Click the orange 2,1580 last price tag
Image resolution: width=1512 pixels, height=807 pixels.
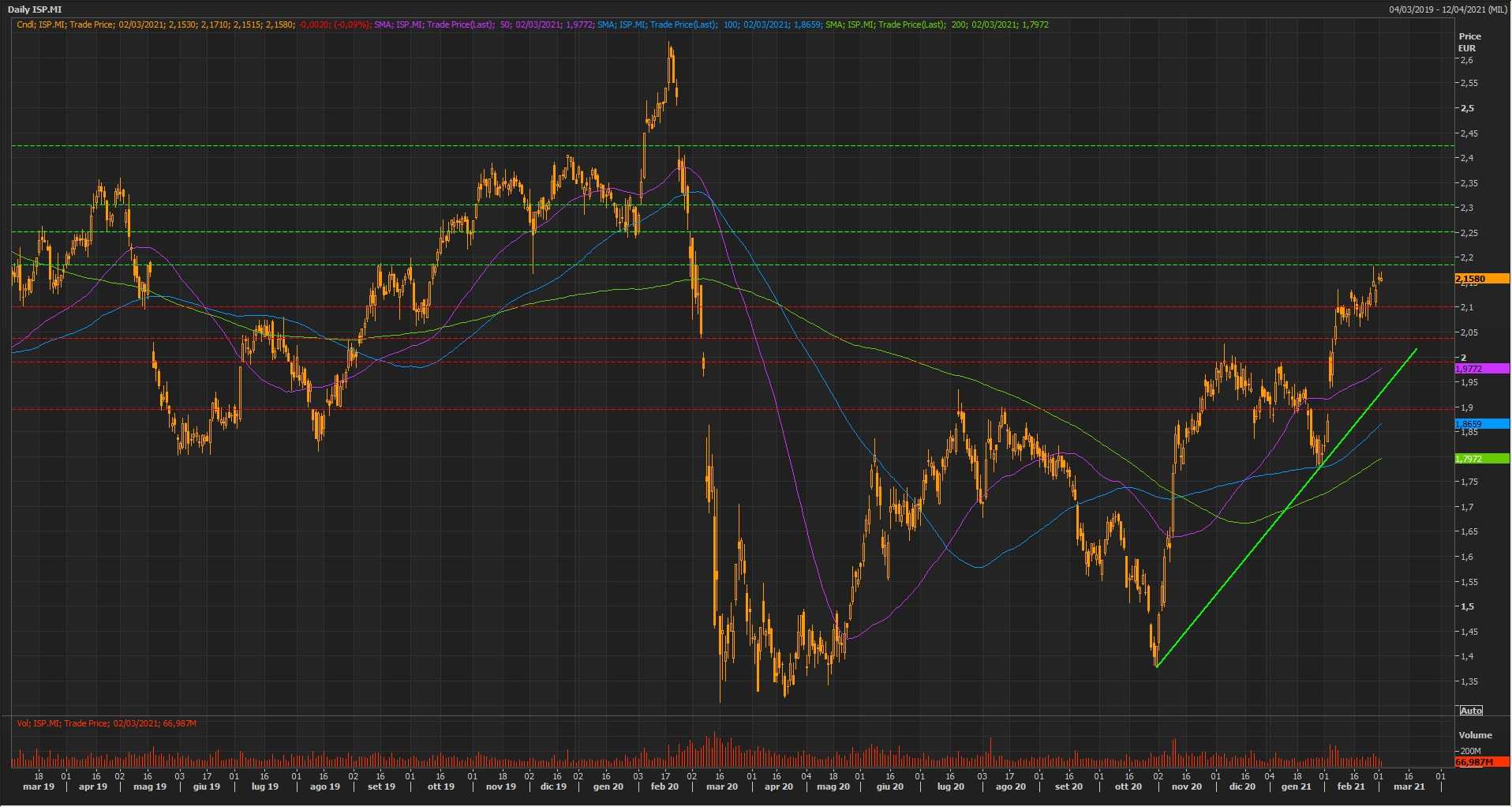(x=1480, y=279)
